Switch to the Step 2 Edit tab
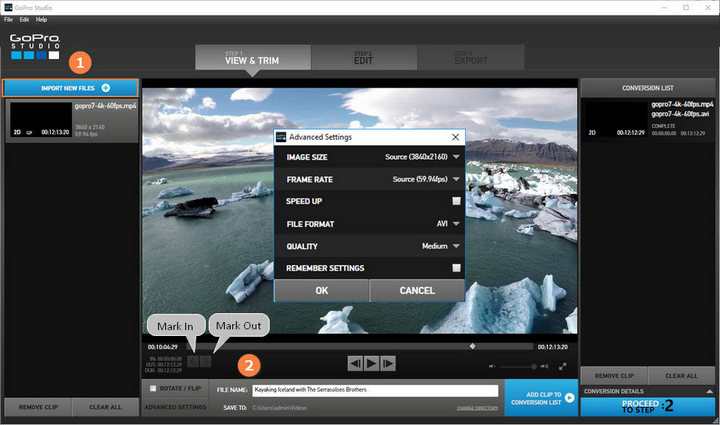 coord(363,58)
